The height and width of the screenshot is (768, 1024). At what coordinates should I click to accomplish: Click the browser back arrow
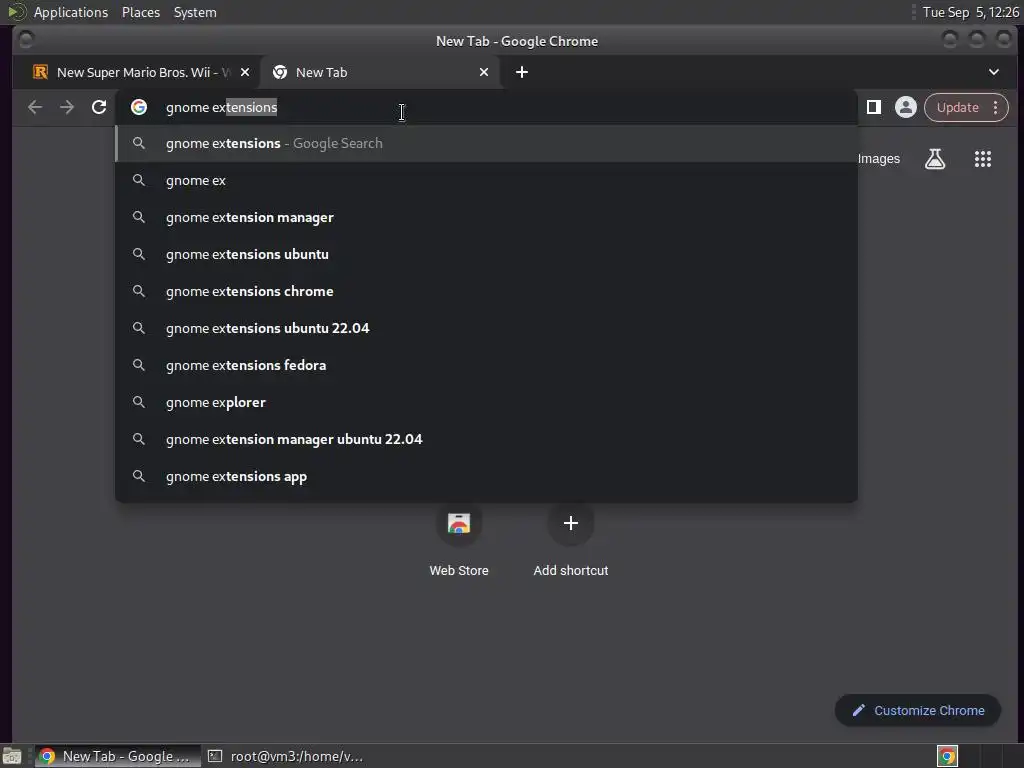pyautogui.click(x=35, y=107)
